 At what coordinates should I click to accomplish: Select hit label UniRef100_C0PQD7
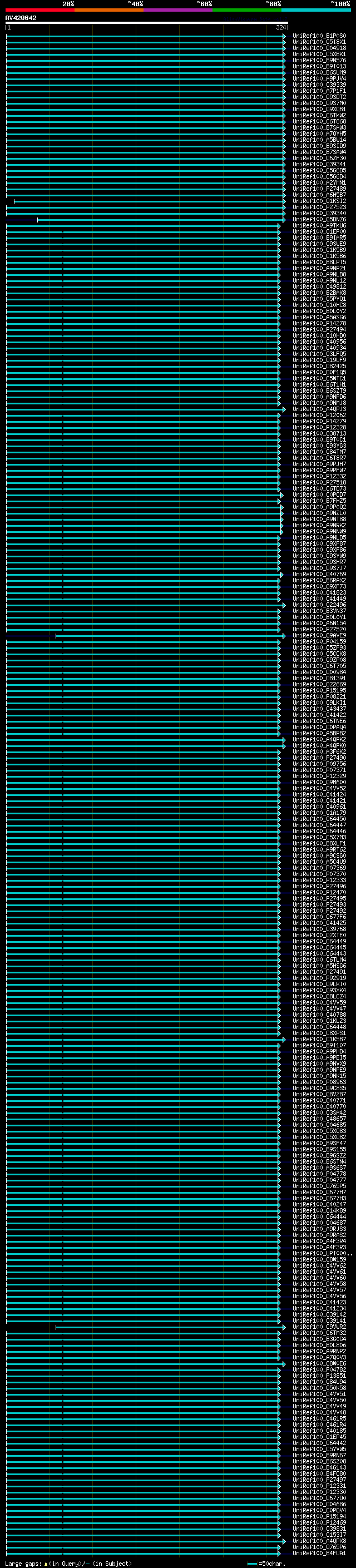pos(319,495)
